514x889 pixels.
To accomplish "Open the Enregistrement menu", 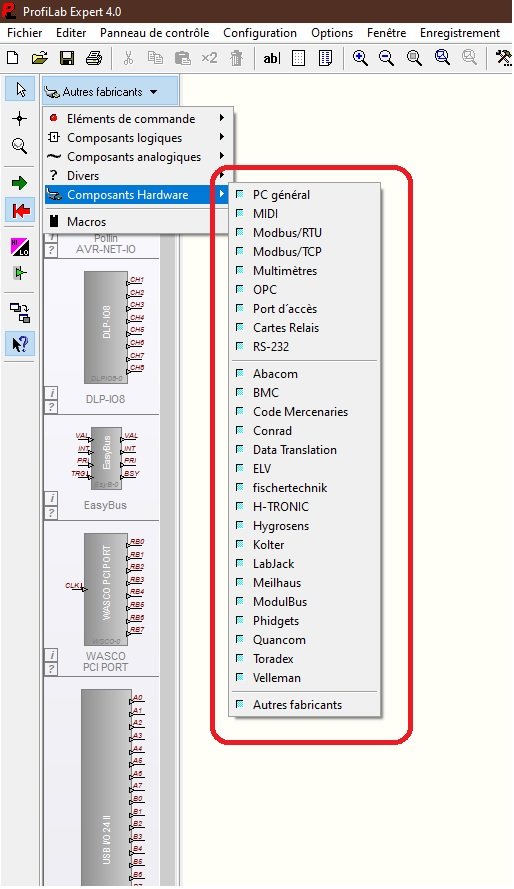I will 460,33.
